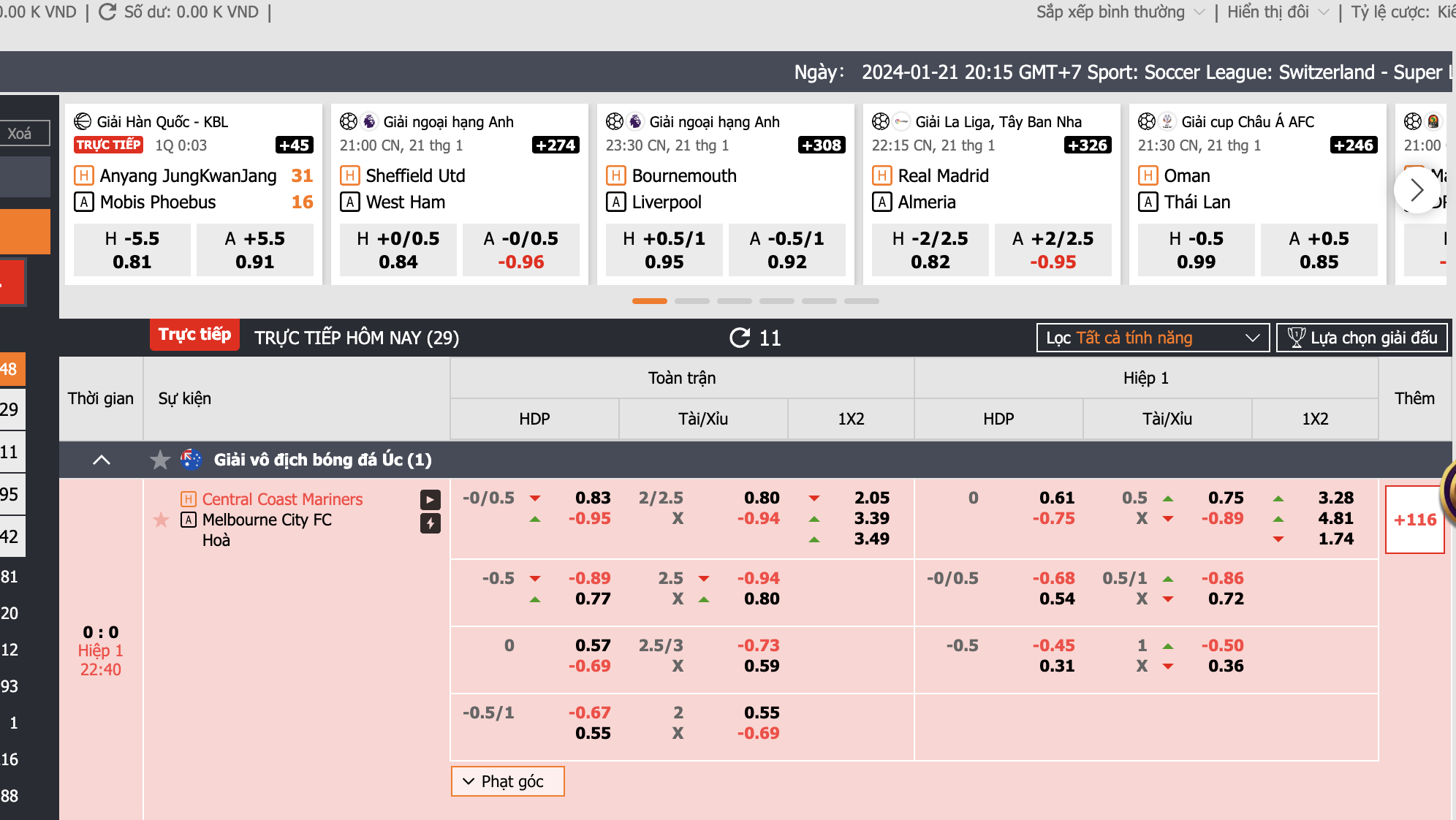This screenshot has height=820, width=1456.
Task: Click the Australian flag league icon
Action: [192, 460]
